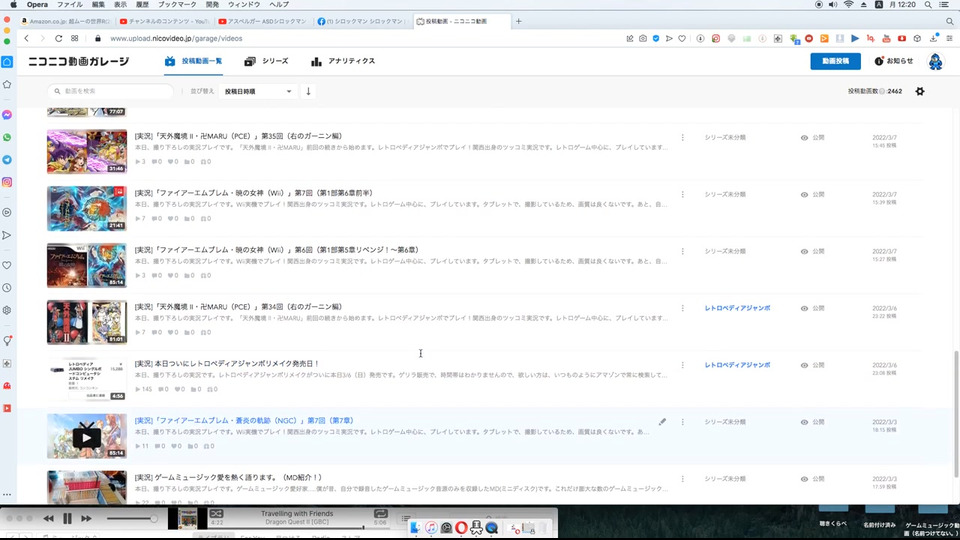This screenshot has height=540, width=960.
Task: Open more options for 蒼炎の軌跡 第7回 video
Action: click(683, 422)
